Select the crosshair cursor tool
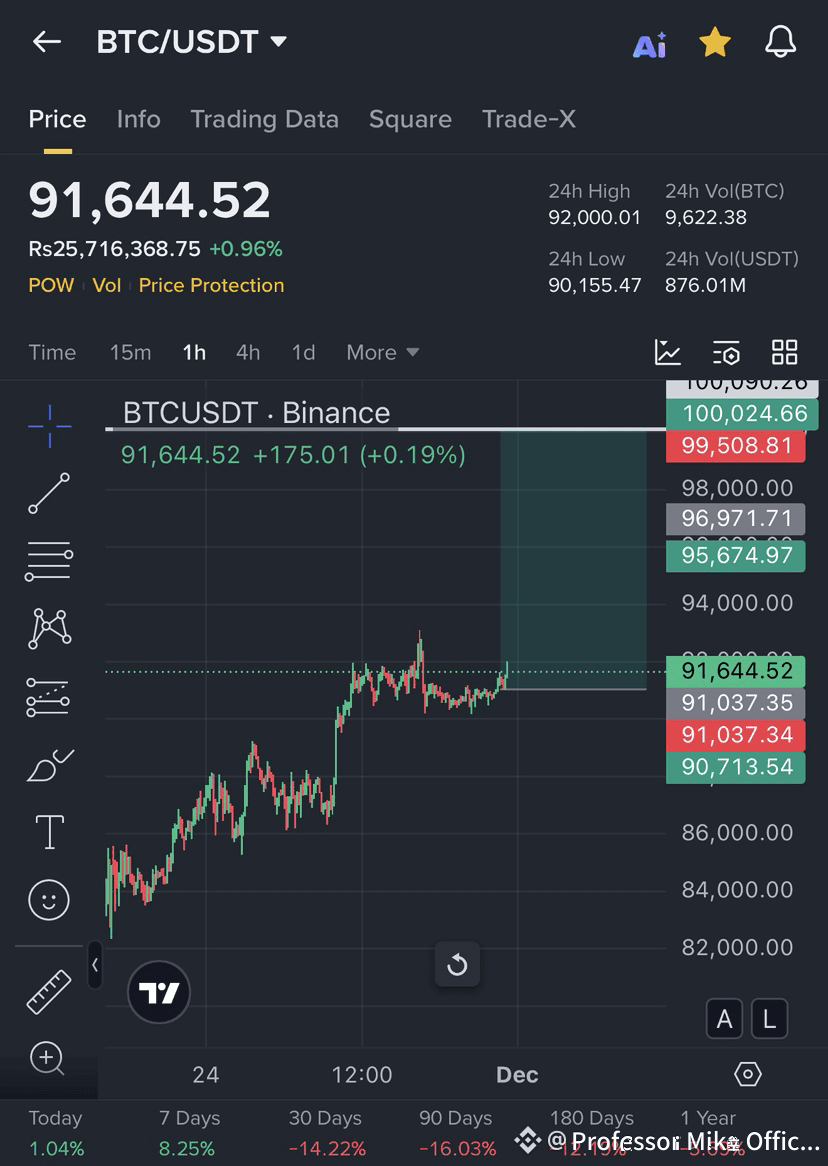 pyautogui.click(x=50, y=426)
